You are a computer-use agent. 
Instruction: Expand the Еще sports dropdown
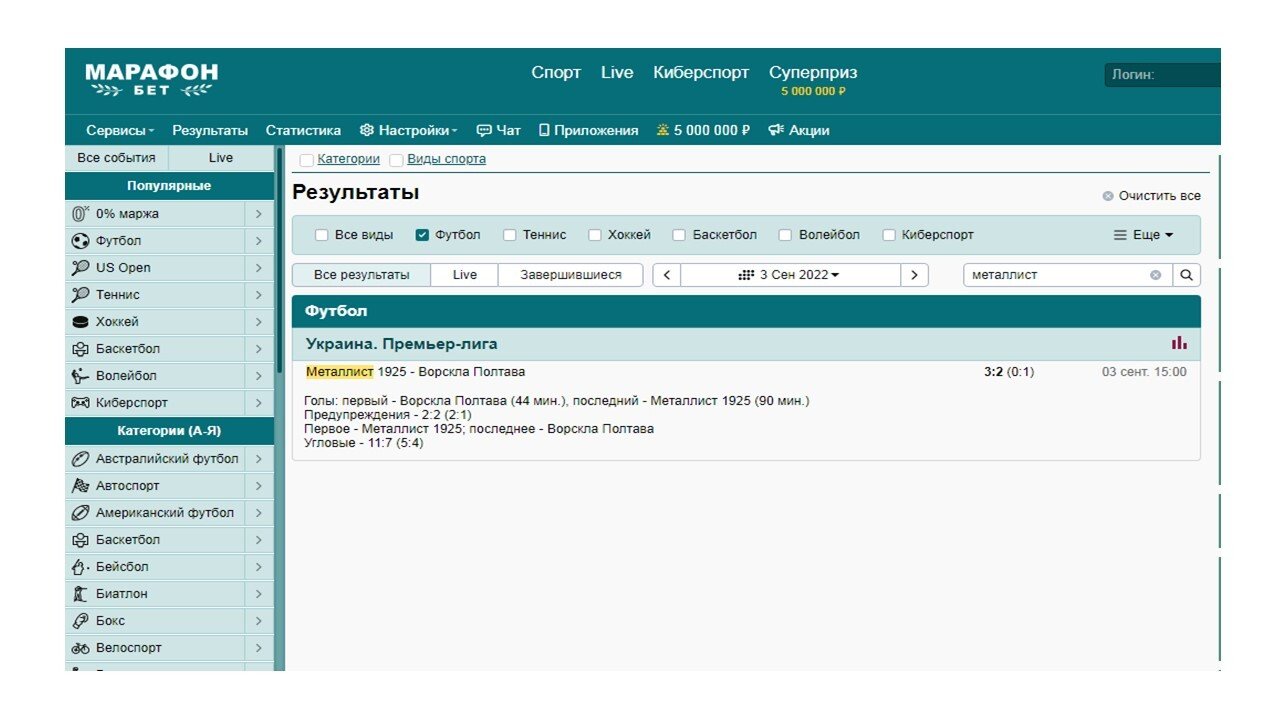1143,235
